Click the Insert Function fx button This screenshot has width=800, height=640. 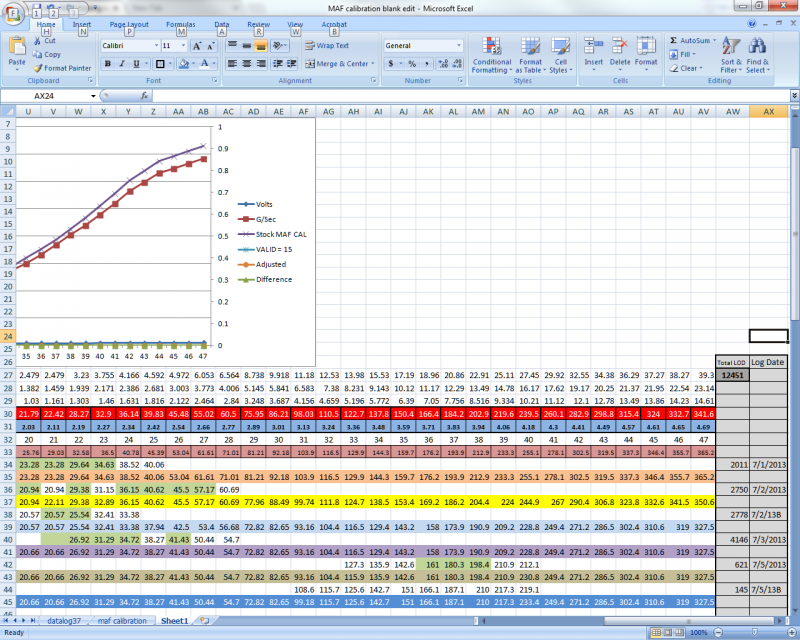pos(144,96)
